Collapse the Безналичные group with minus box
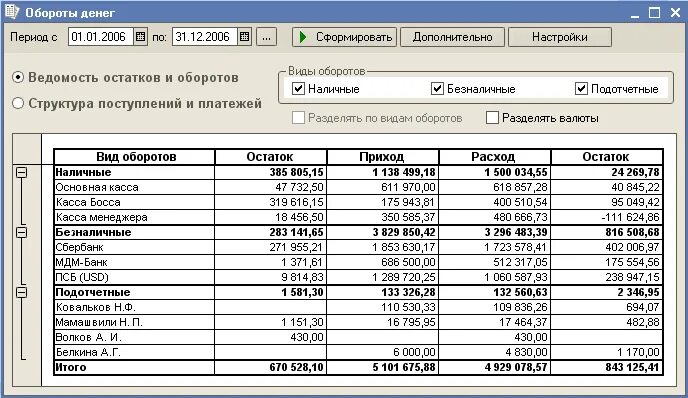This screenshot has width=688, height=398. tap(22, 232)
